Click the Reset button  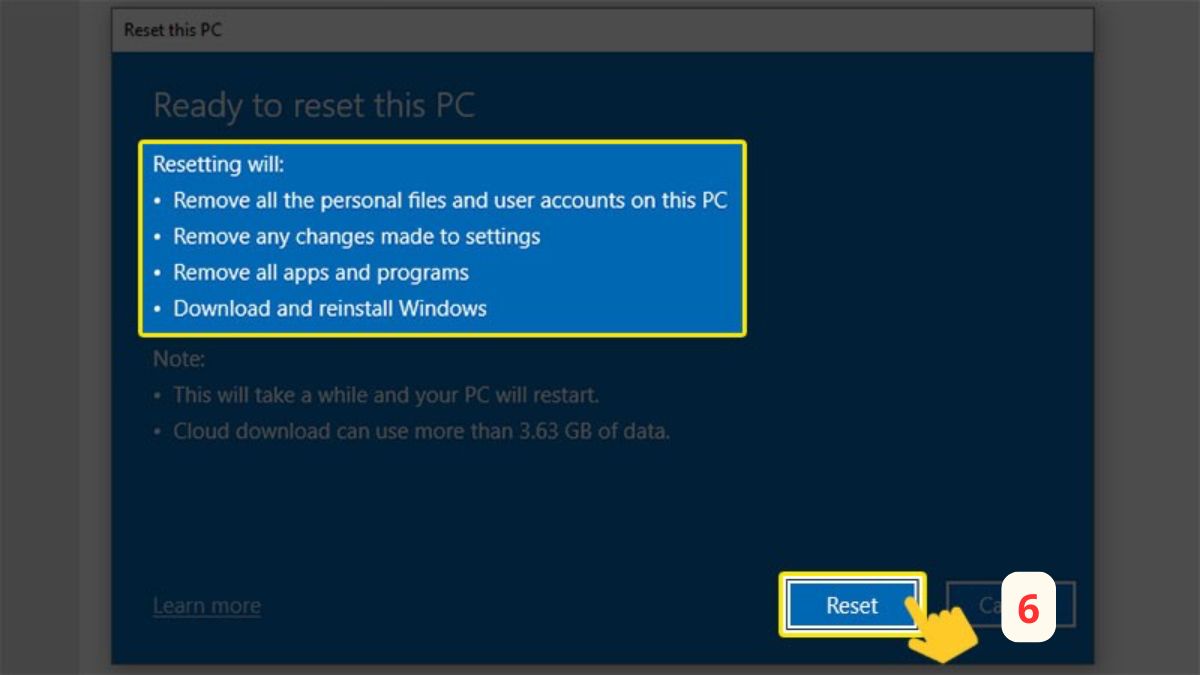pyautogui.click(x=851, y=605)
